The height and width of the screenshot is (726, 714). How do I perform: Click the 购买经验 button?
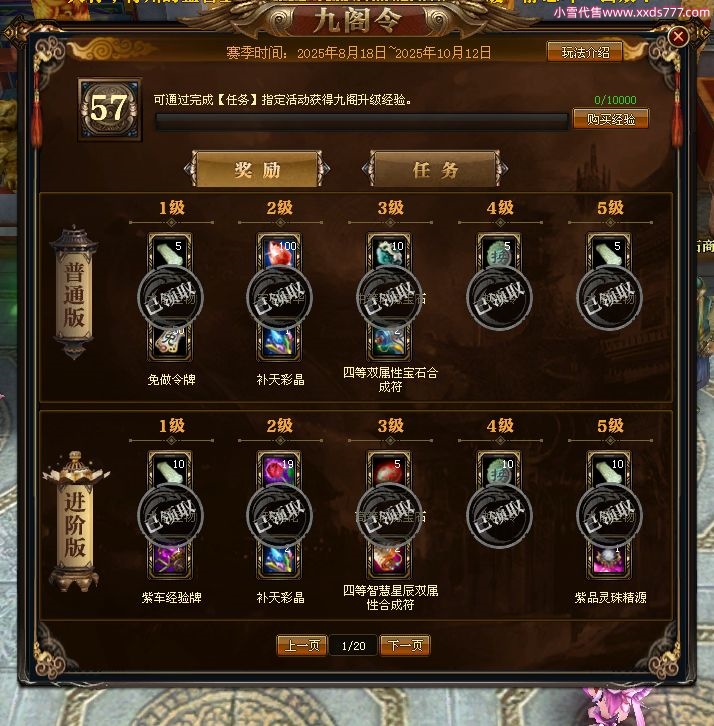pos(611,119)
